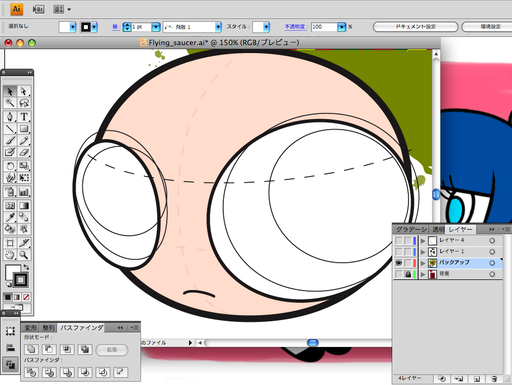Image resolution: width=512 pixels, height=385 pixels.
Task: Select the Paintbrush tool
Action: pyautogui.click(x=10, y=140)
